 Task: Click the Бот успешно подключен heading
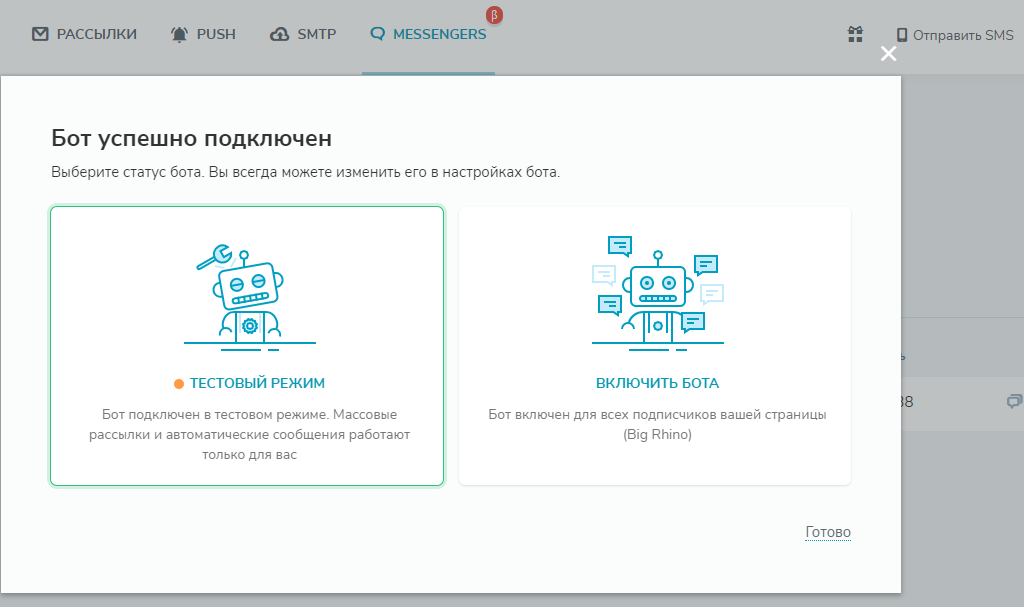[x=191, y=139]
